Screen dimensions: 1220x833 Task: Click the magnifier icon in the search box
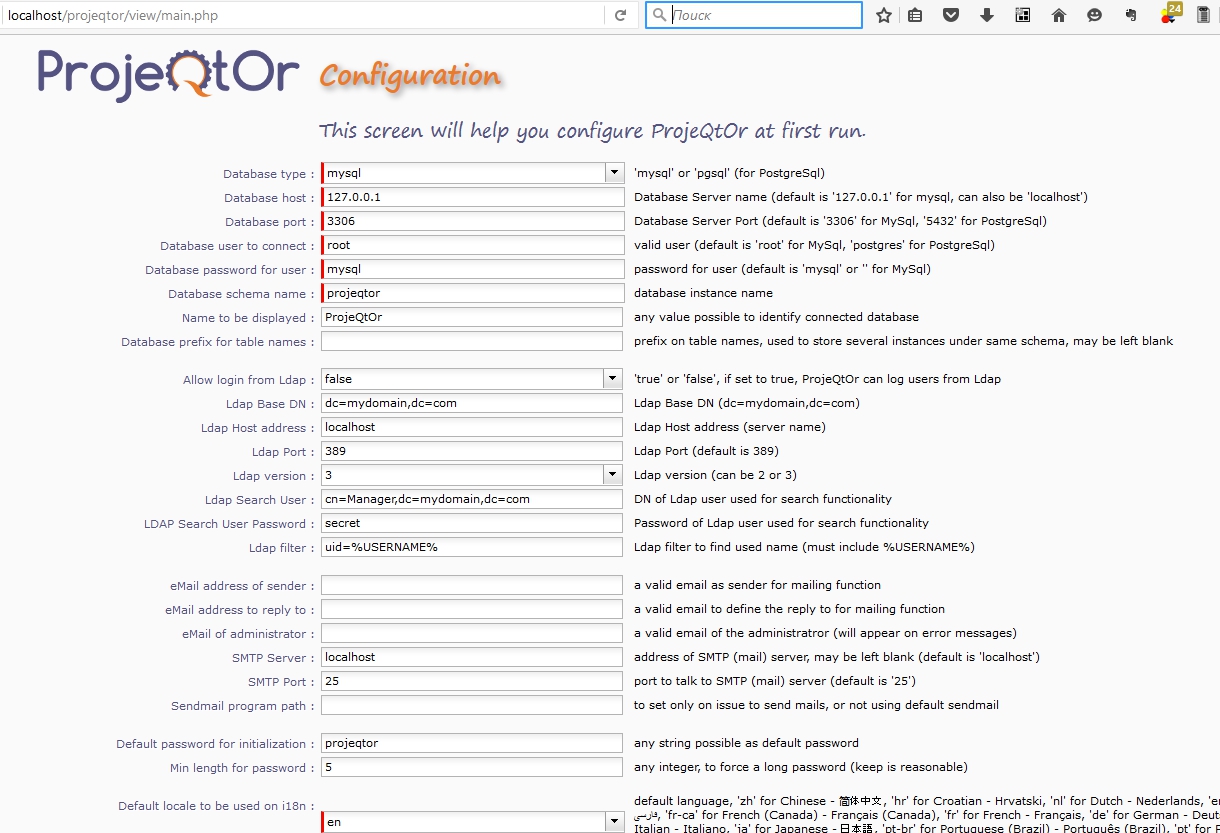(660, 15)
